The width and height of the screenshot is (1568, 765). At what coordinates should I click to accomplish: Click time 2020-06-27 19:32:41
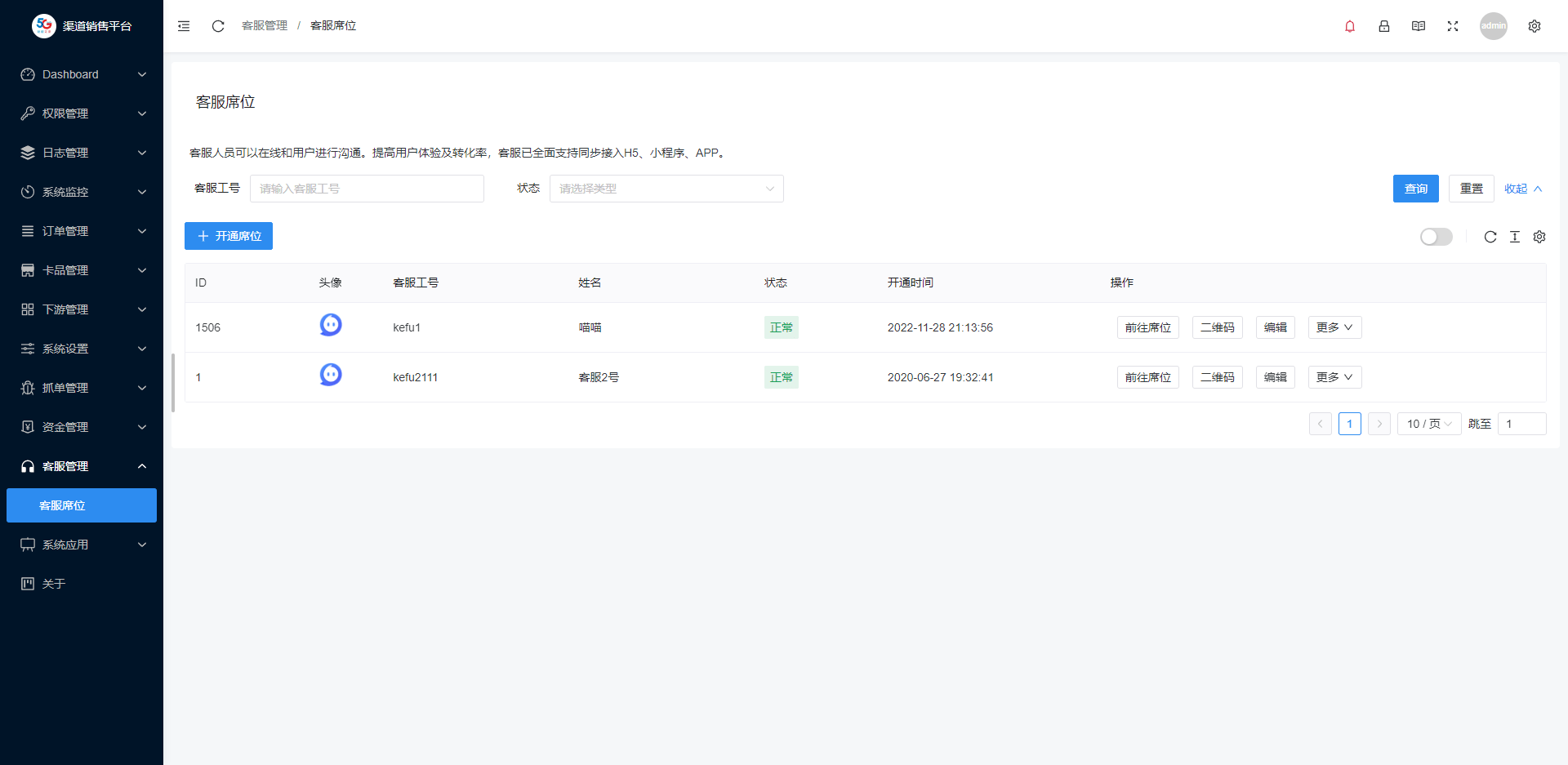click(x=941, y=377)
